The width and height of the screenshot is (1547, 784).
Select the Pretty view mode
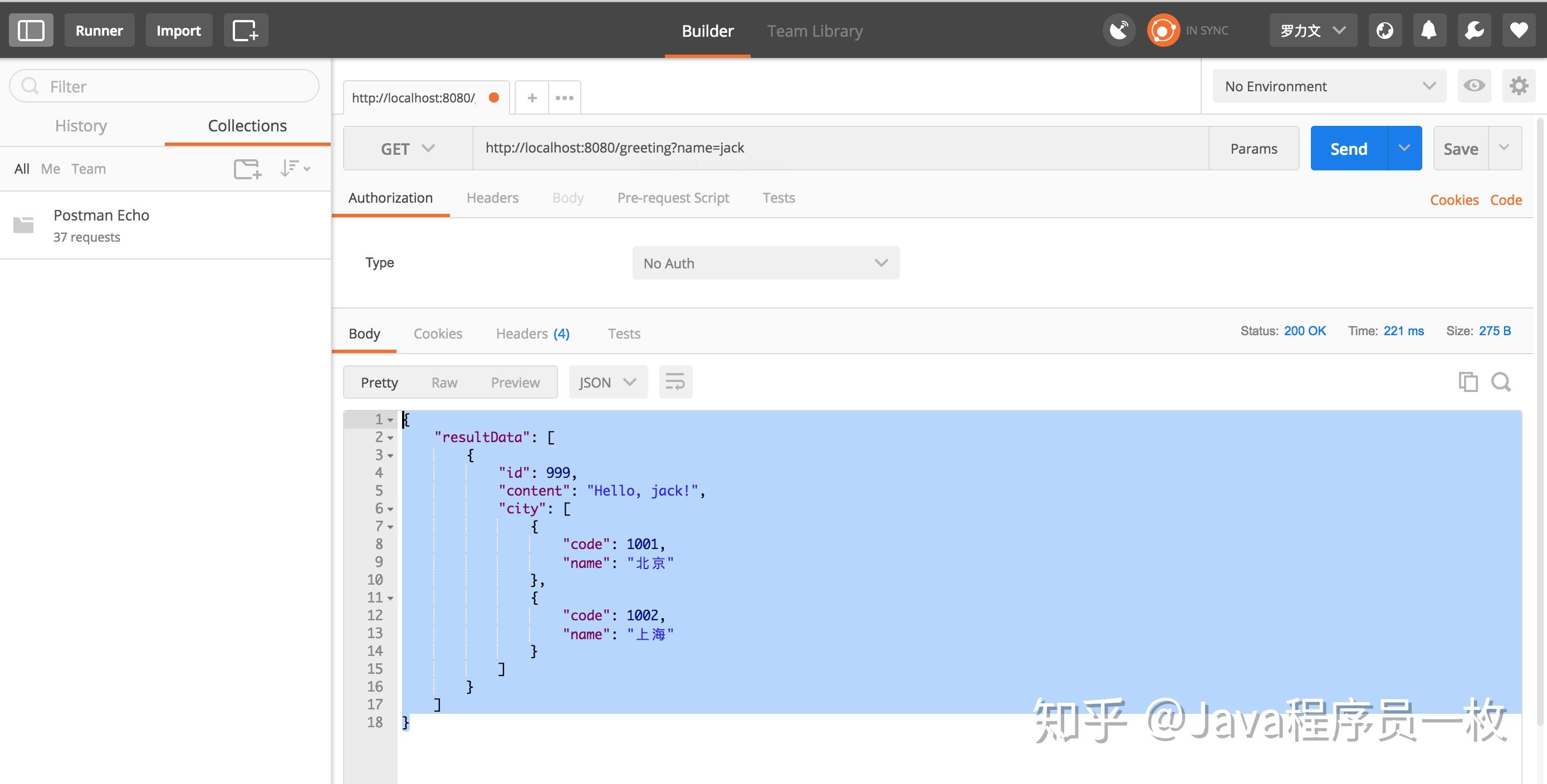click(379, 383)
